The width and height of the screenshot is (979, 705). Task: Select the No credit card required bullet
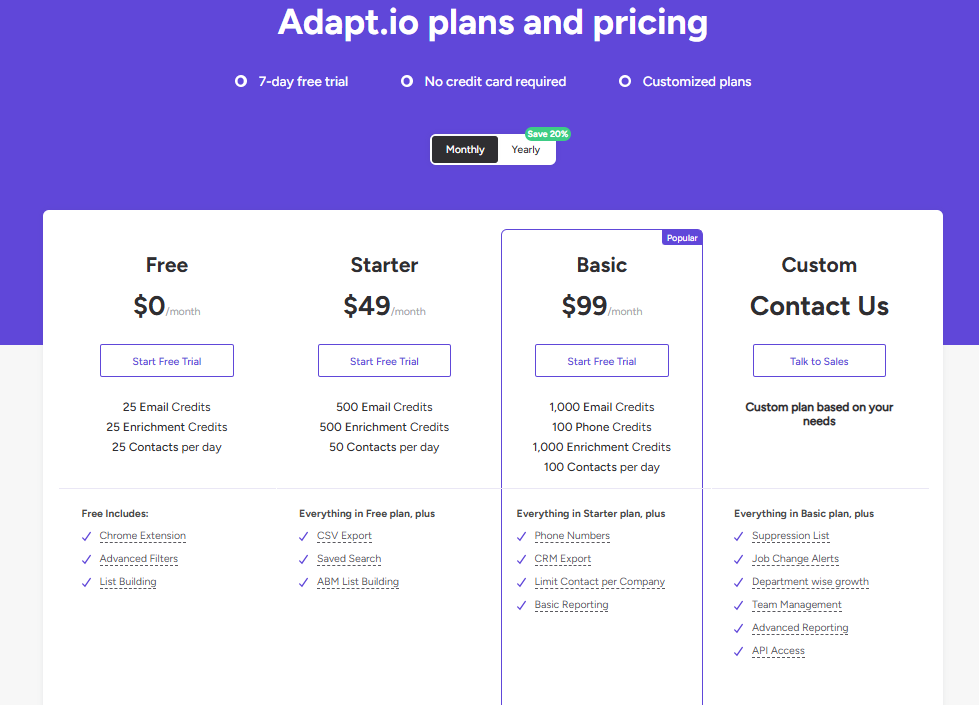[406, 81]
